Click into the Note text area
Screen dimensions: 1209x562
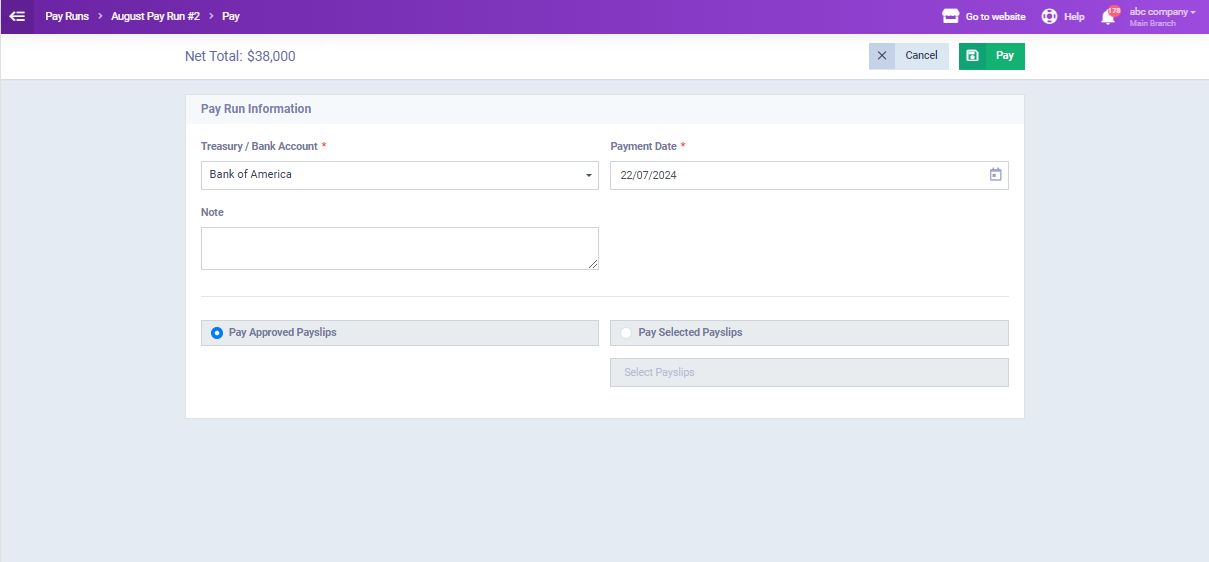[x=400, y=248]
